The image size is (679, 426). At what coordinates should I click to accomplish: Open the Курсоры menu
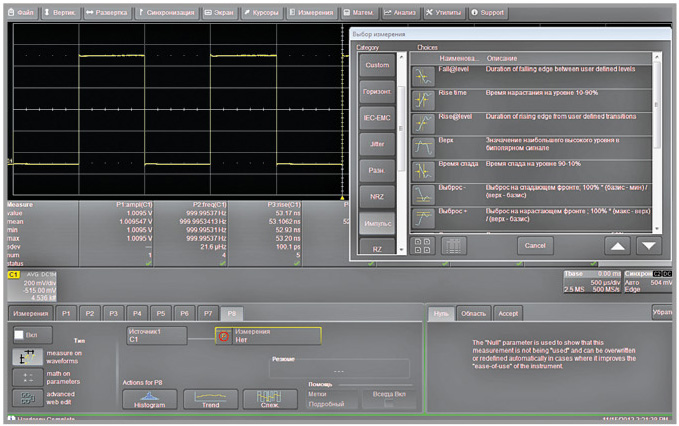261,13
